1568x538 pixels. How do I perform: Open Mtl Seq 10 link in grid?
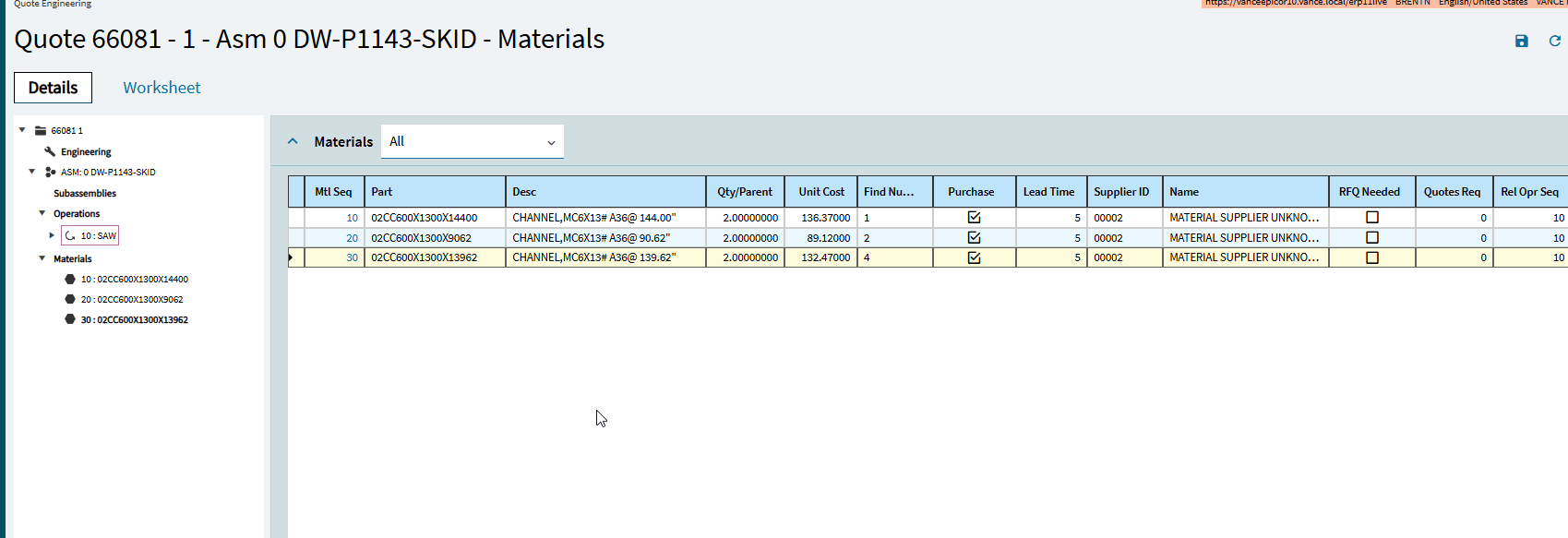coord(352,218)
